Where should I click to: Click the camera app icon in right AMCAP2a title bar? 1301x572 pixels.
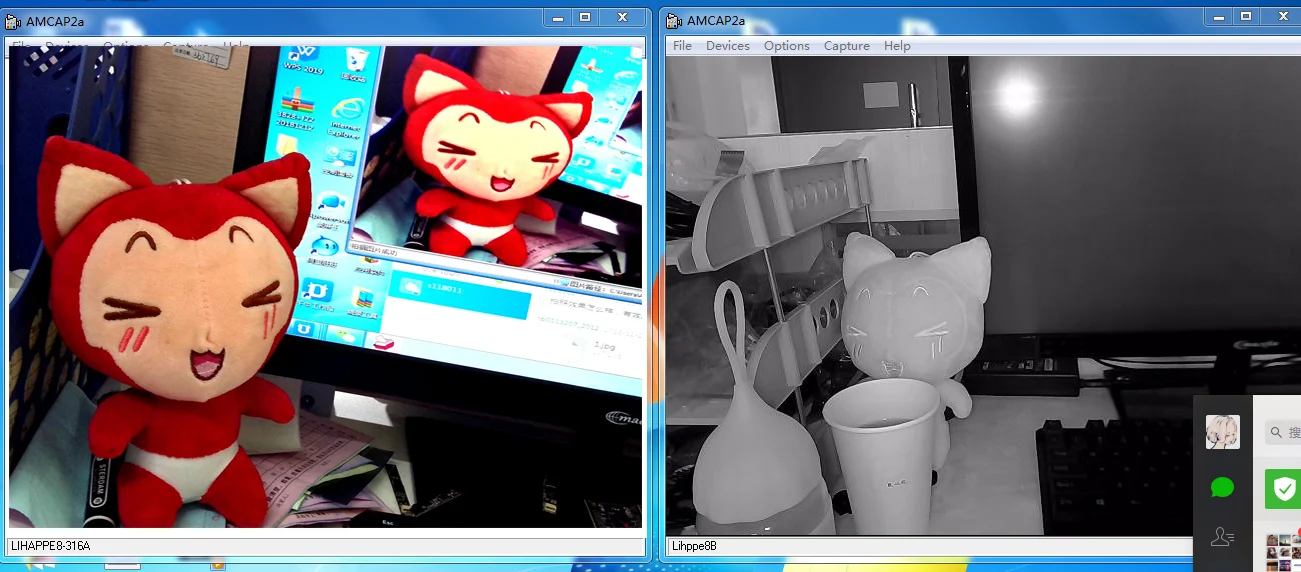(675, 21)
